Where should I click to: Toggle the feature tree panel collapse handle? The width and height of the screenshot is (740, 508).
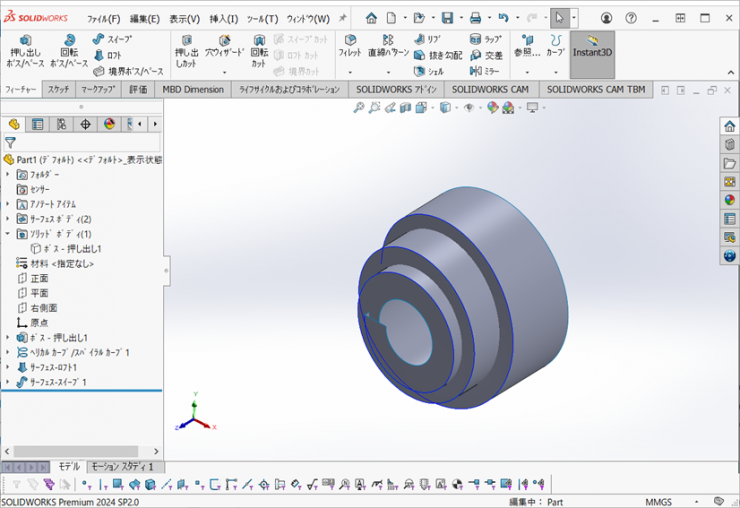click(166, 270)
